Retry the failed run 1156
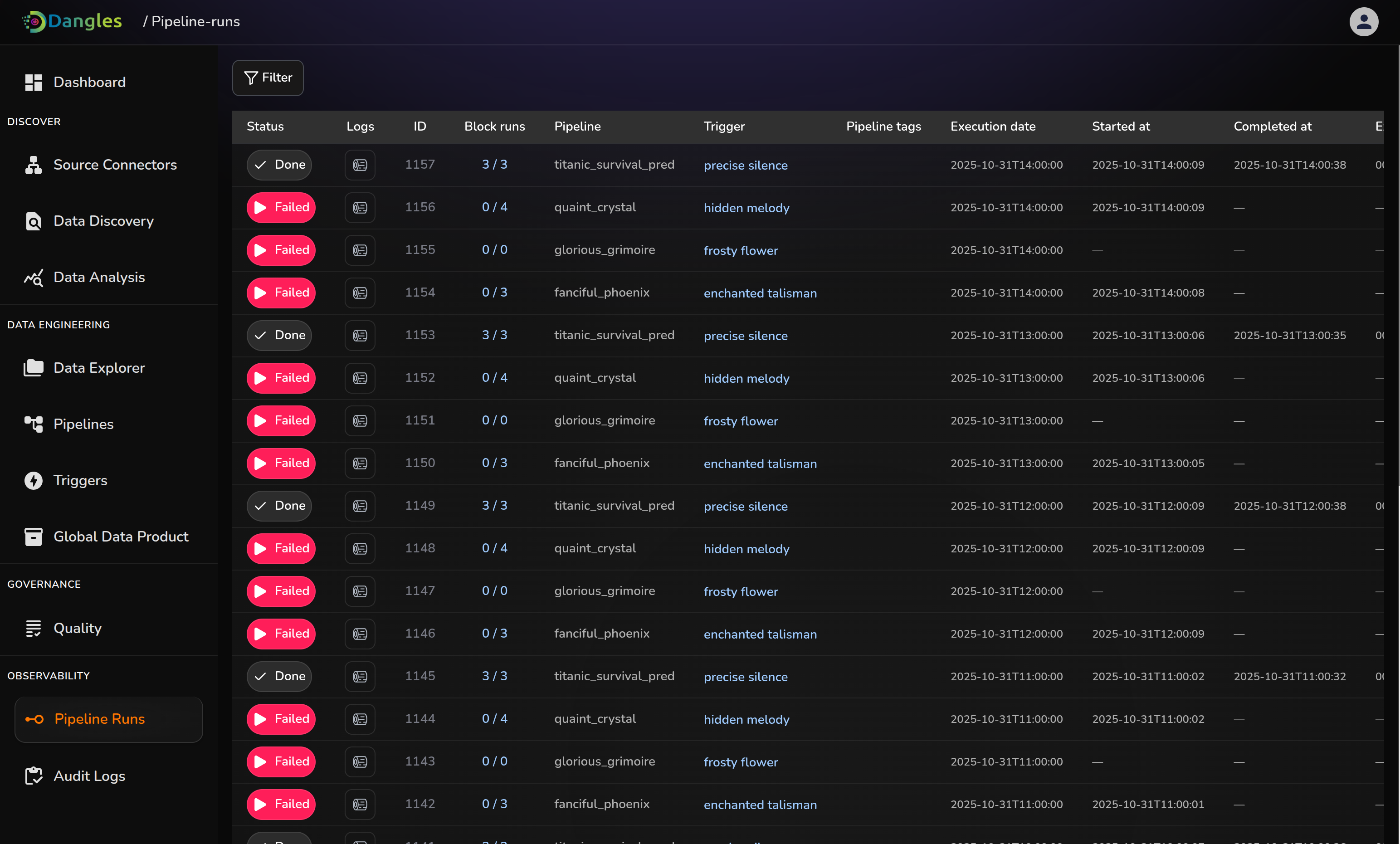The height and width of the screenshot is (844, 1400). [x=281, y=207]
